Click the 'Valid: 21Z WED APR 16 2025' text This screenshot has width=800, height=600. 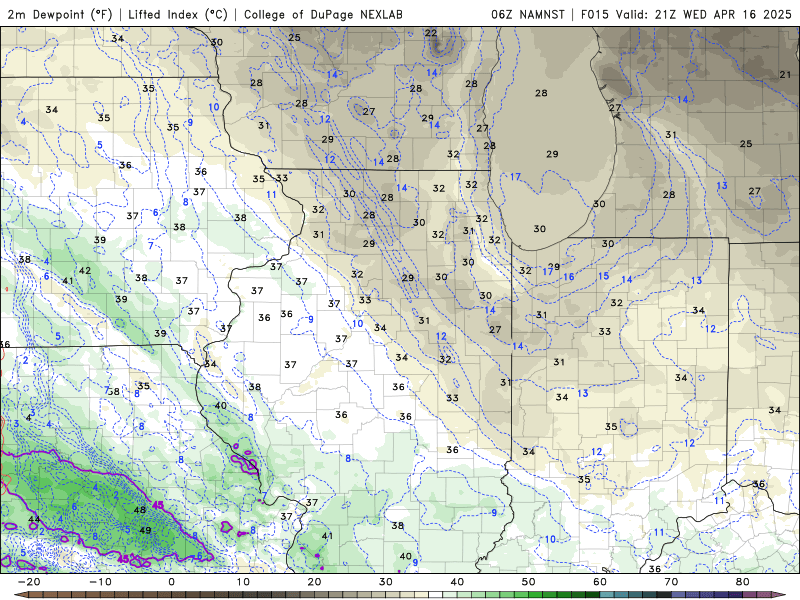(704, 14)
